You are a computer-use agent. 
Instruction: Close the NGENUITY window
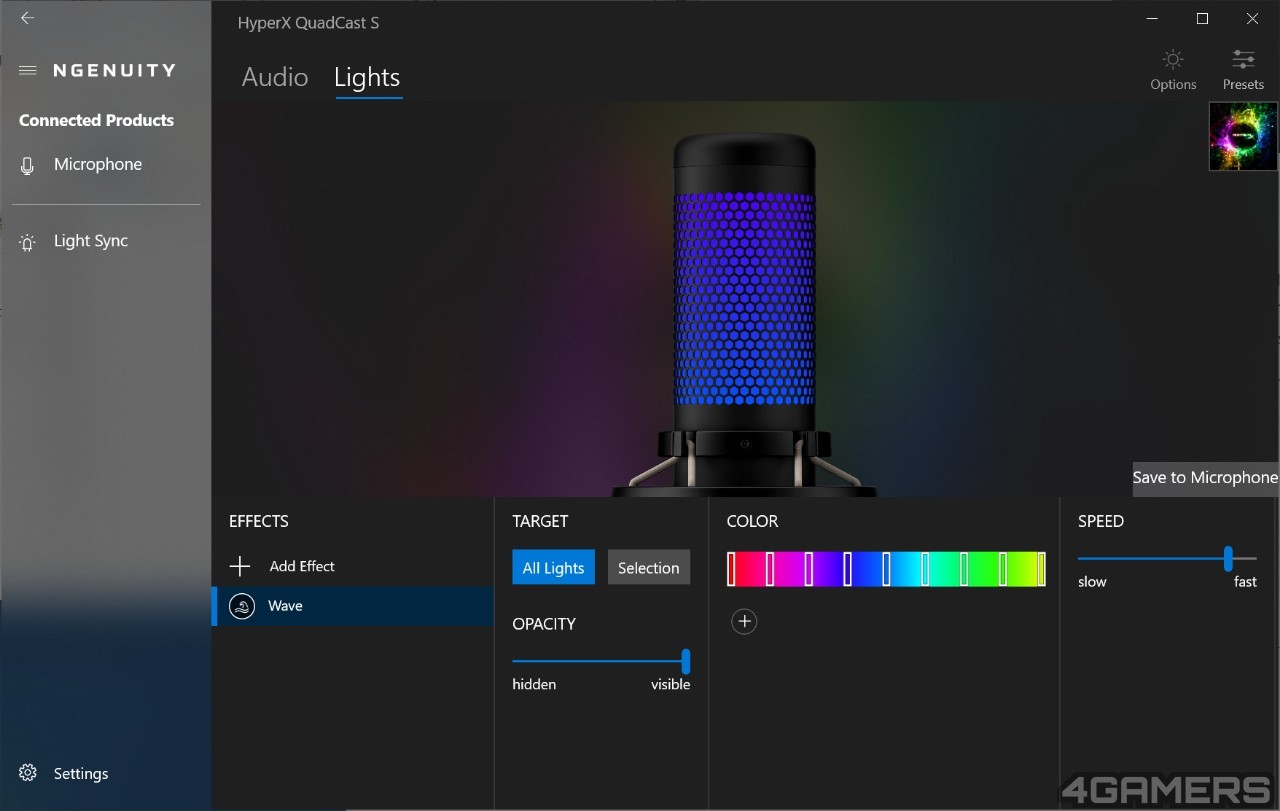coord(1252,18)
